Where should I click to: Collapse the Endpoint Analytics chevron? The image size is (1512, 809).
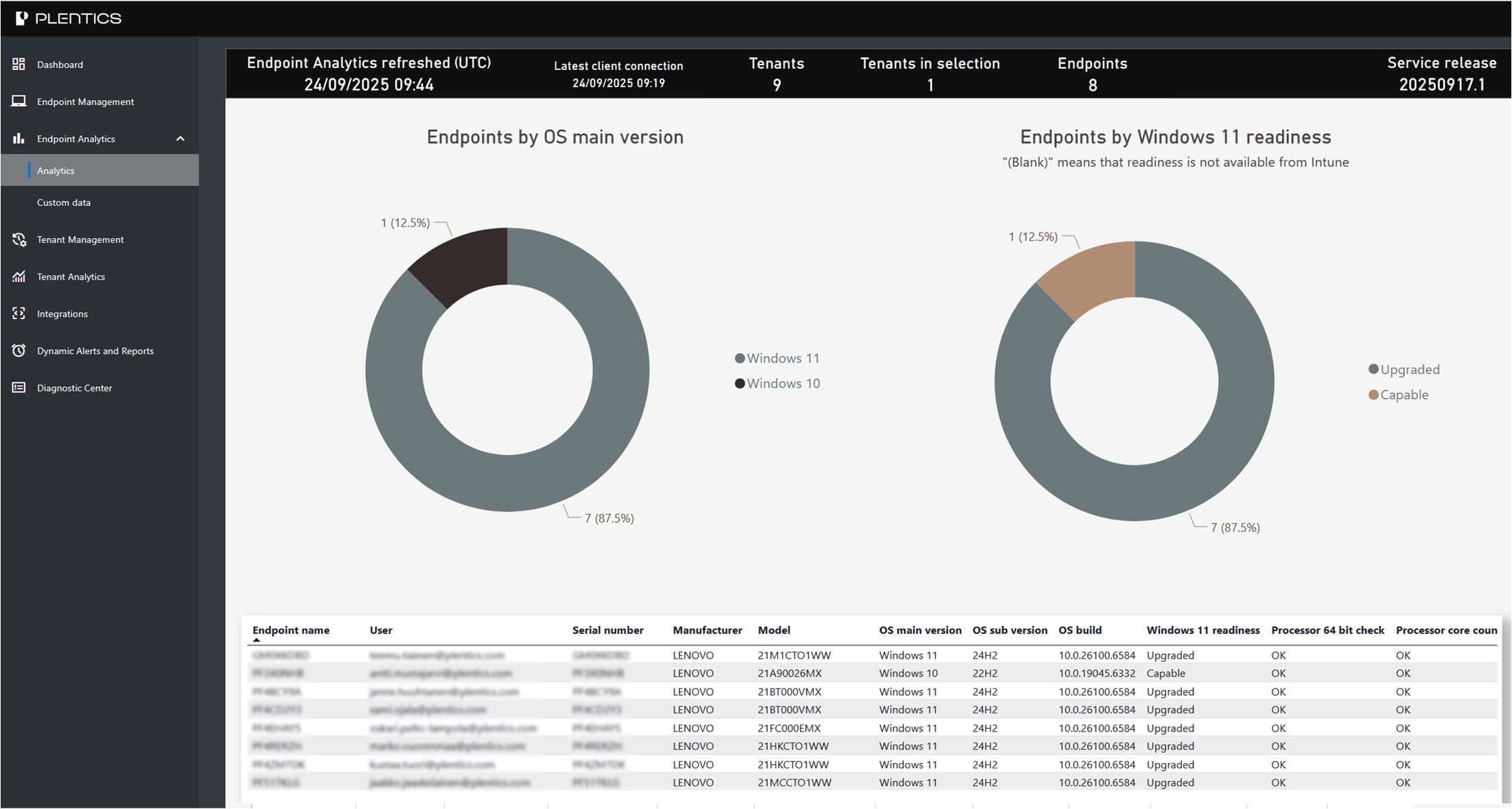[181, 139]
